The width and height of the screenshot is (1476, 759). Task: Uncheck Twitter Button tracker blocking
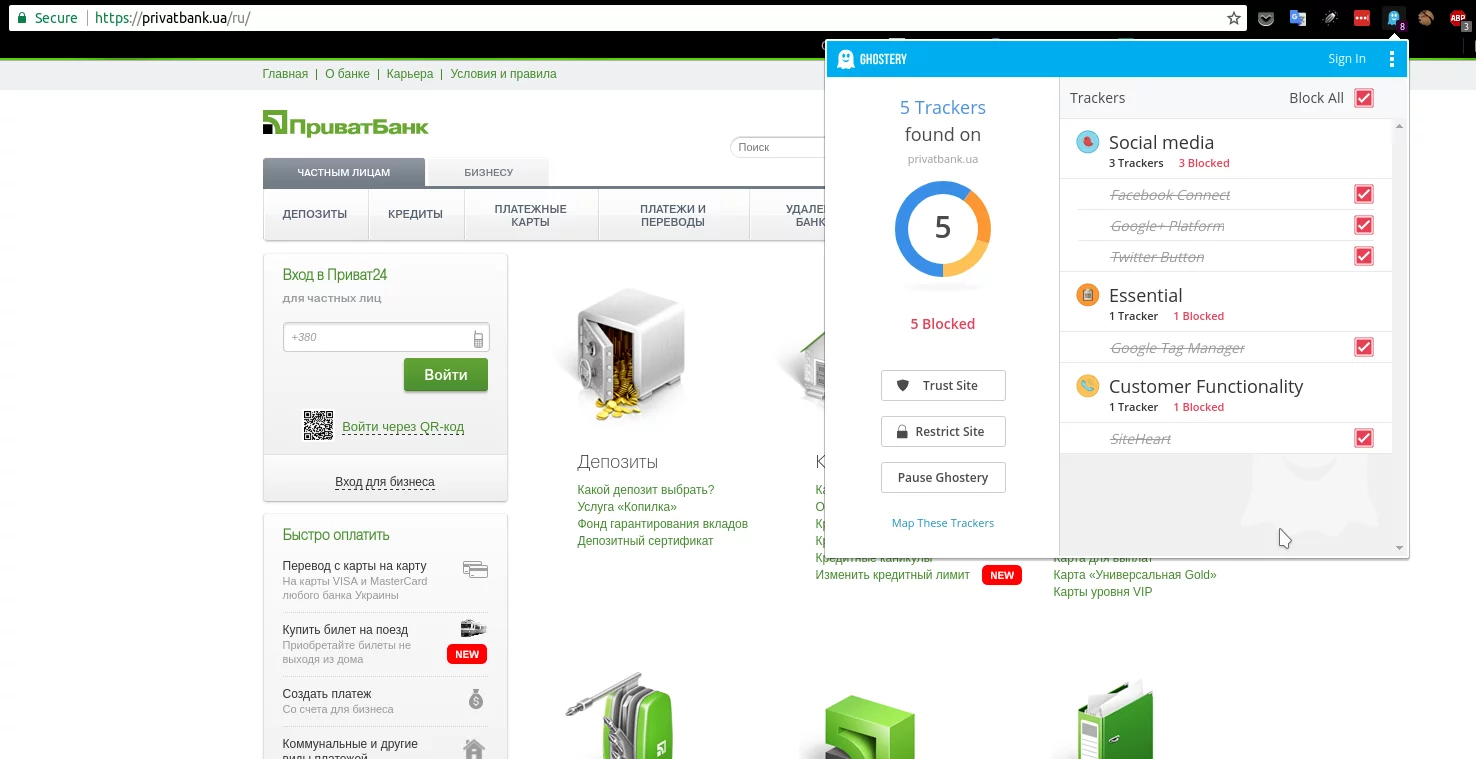click(1364, 256)
